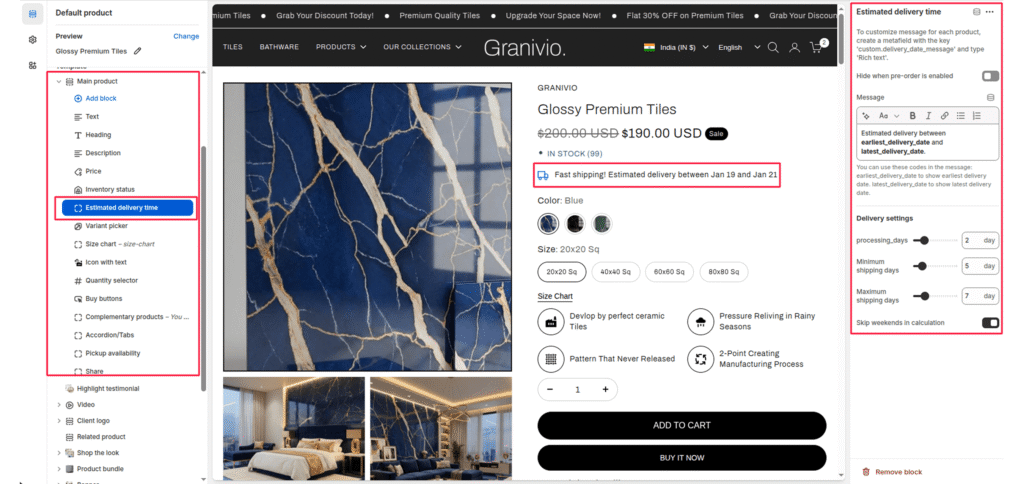
Task: Edit Glossy Premium Tiles preview pencil
Action: click(x=137, y=51)
